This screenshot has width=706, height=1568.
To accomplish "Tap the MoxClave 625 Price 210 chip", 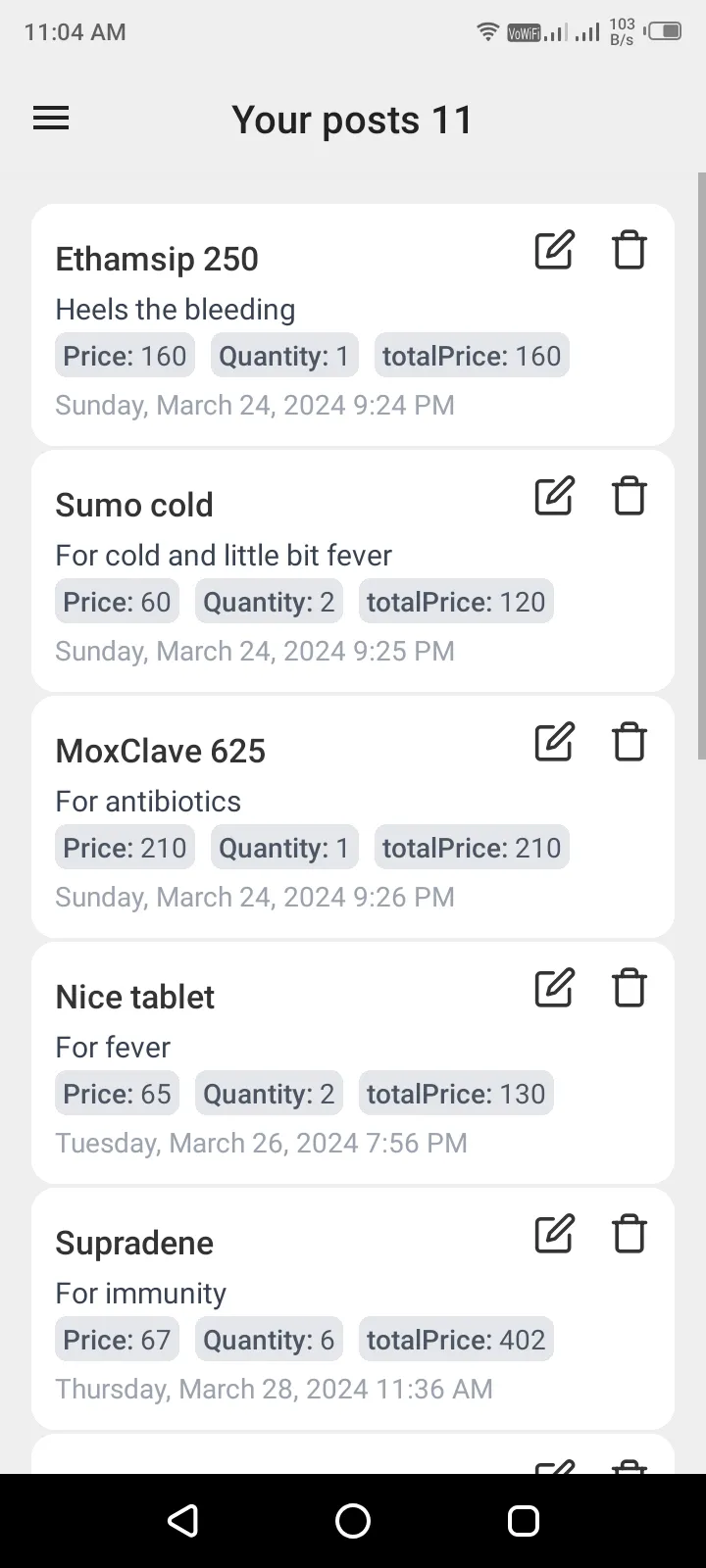I will [x=125, y=848].
